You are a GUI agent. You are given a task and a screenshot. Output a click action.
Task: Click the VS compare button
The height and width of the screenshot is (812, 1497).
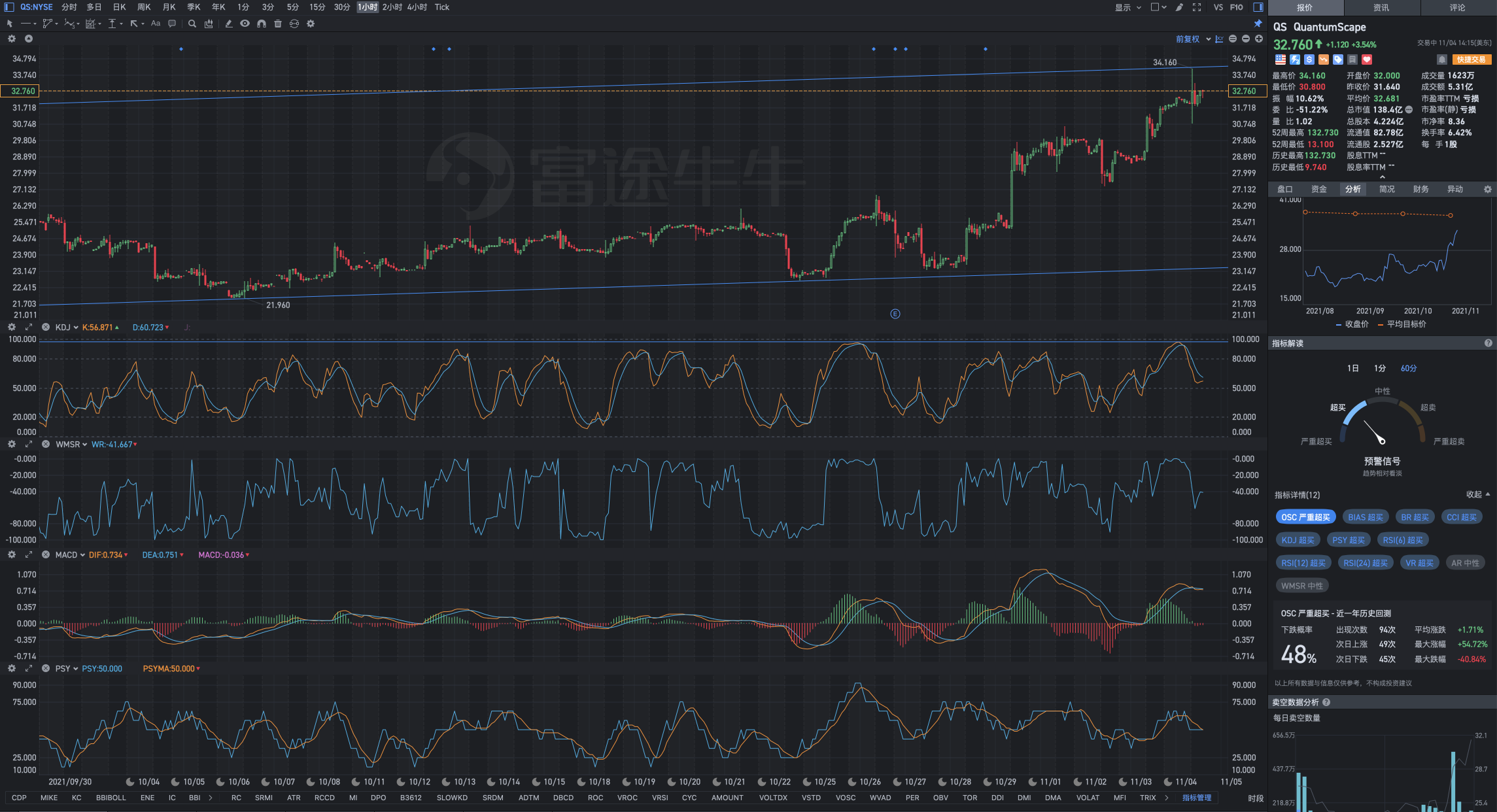1218,7
